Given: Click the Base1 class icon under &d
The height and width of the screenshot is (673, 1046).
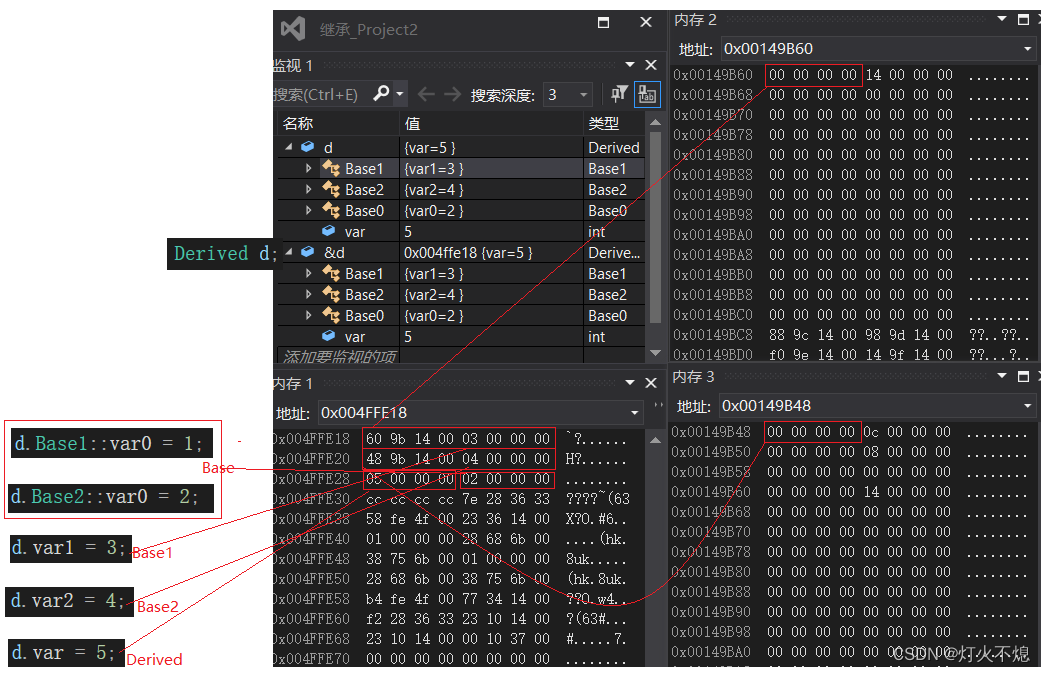Looking at the screenshot, I should [x=331, y=273].
